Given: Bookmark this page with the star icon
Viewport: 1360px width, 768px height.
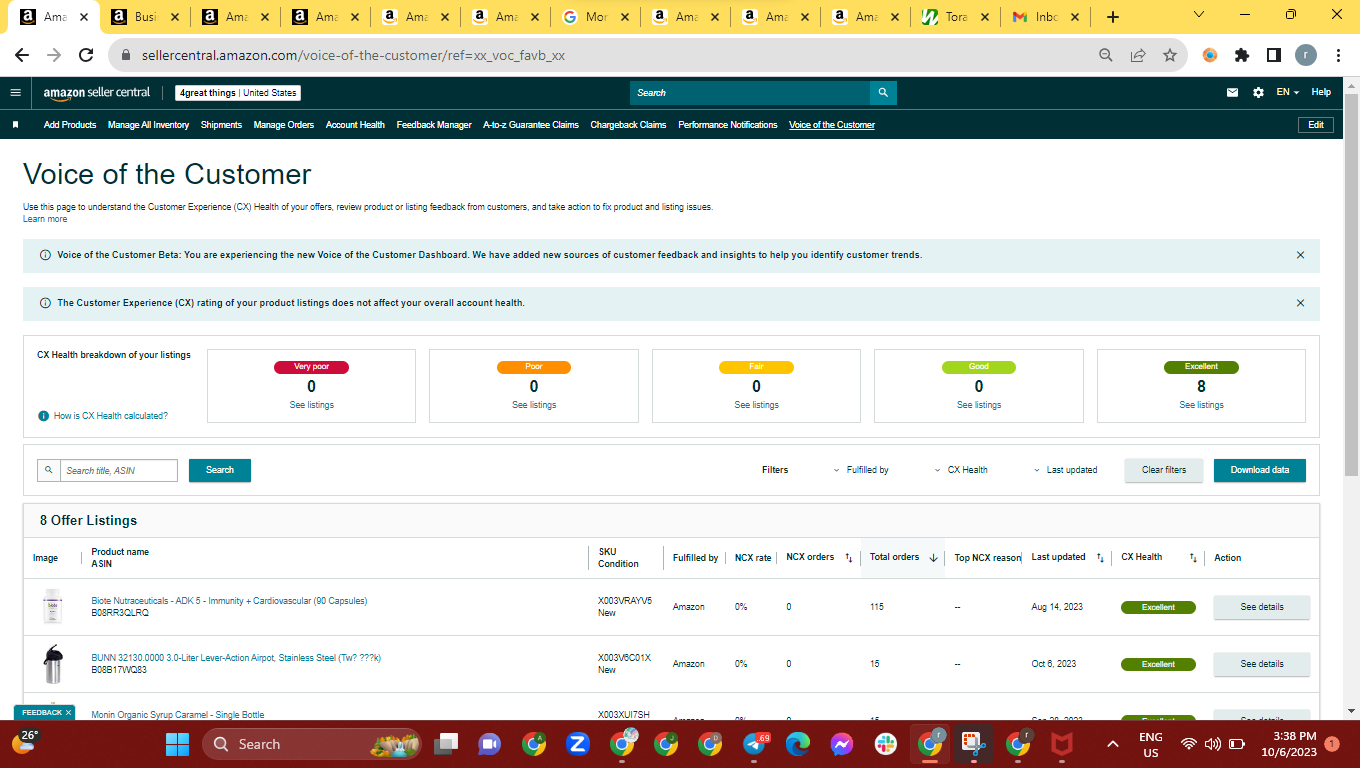Looking at the screenshot, I should (1169, 55).
